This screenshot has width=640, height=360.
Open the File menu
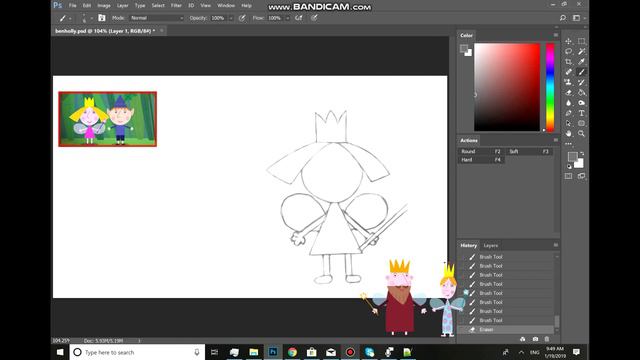(x=73, y=6)
